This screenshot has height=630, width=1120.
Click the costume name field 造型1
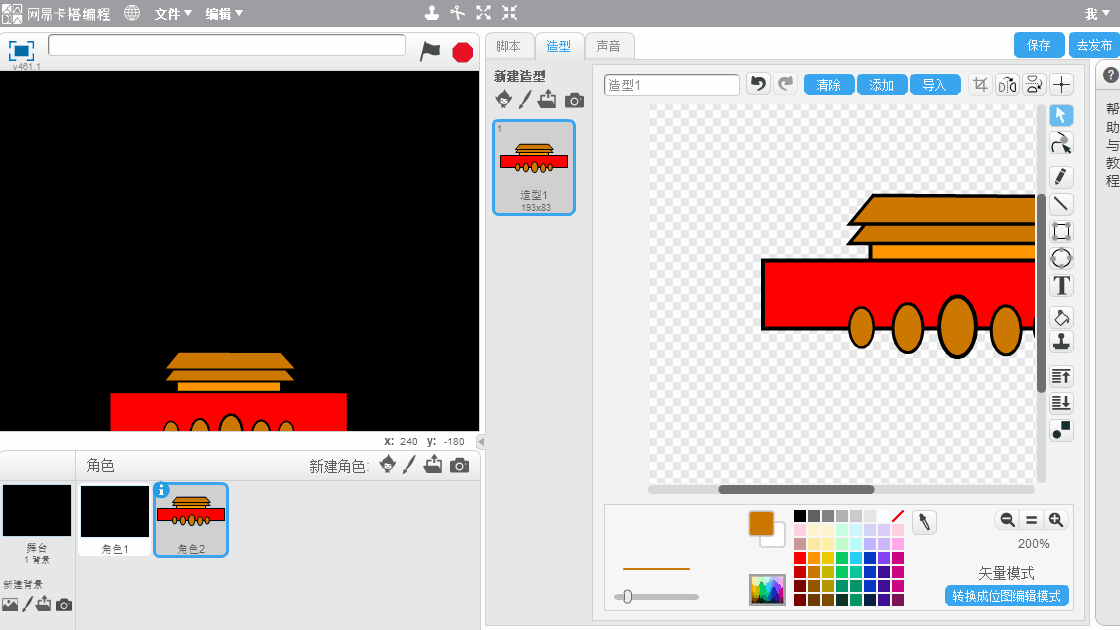pos(671,85)
